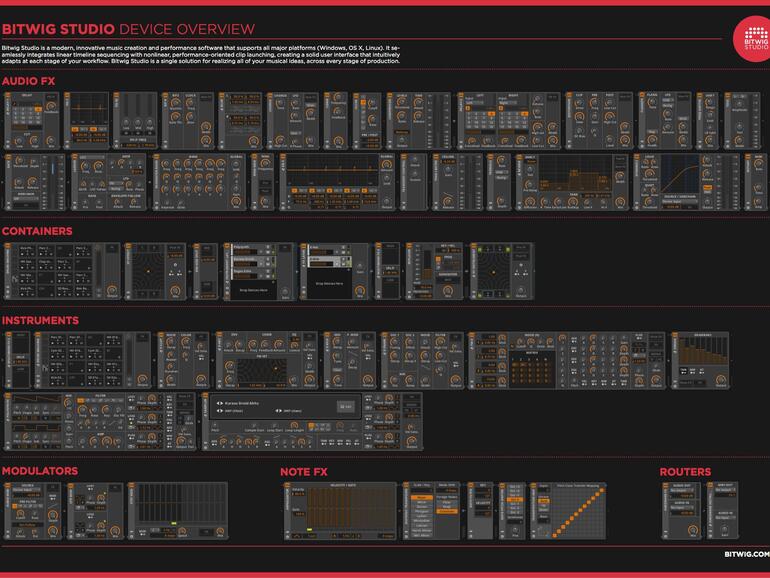This screenshot has width=770, height=578.
Task: Enable band 5 button in the five-band EQ
Action: 365,190
